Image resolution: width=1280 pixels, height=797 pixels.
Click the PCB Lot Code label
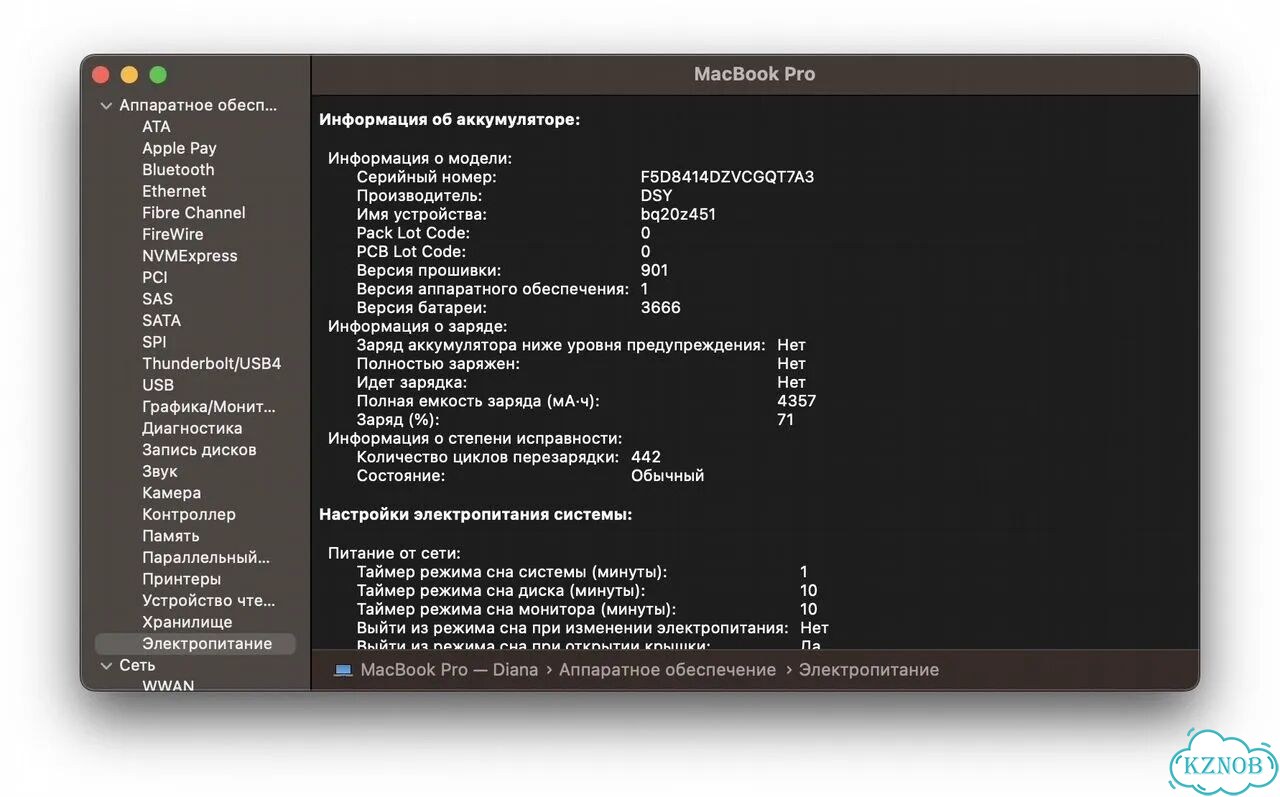point(411,252)
